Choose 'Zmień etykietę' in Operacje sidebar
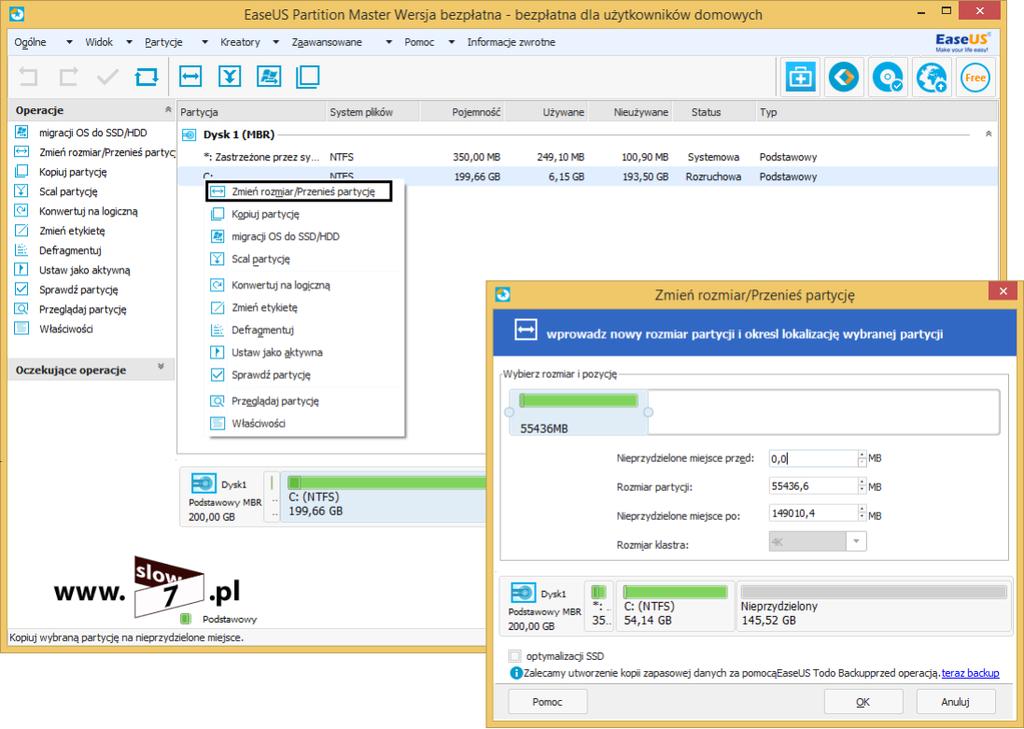This screenshot has width=1024, height=729. coord(72,231)
